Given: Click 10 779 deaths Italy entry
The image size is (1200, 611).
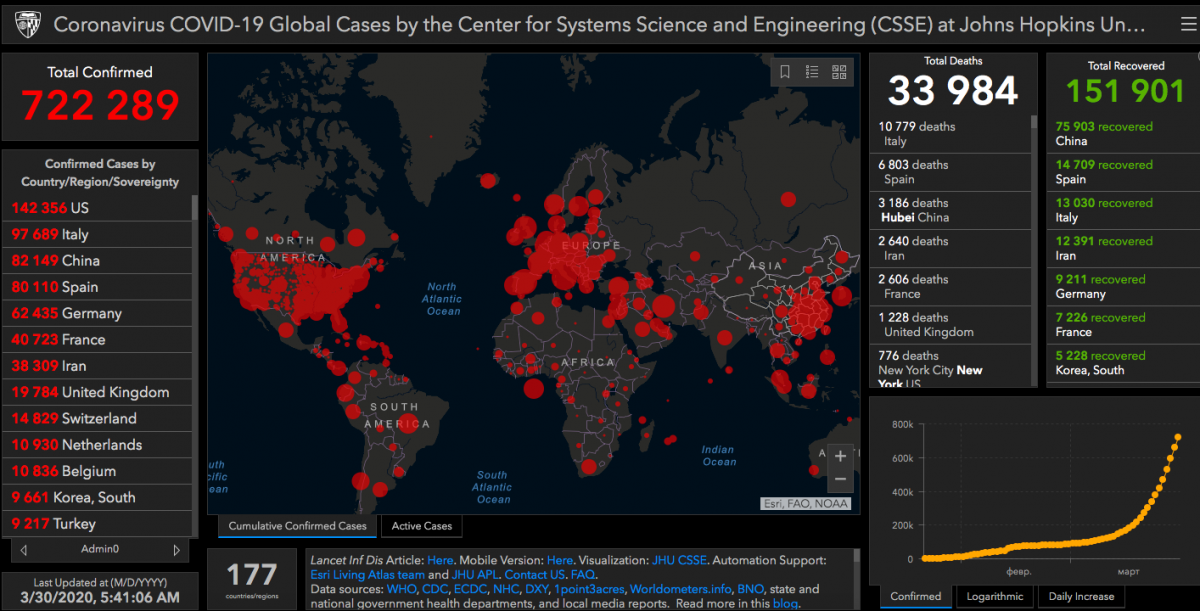Looking at the screenshot, I should tap(950, 134).
